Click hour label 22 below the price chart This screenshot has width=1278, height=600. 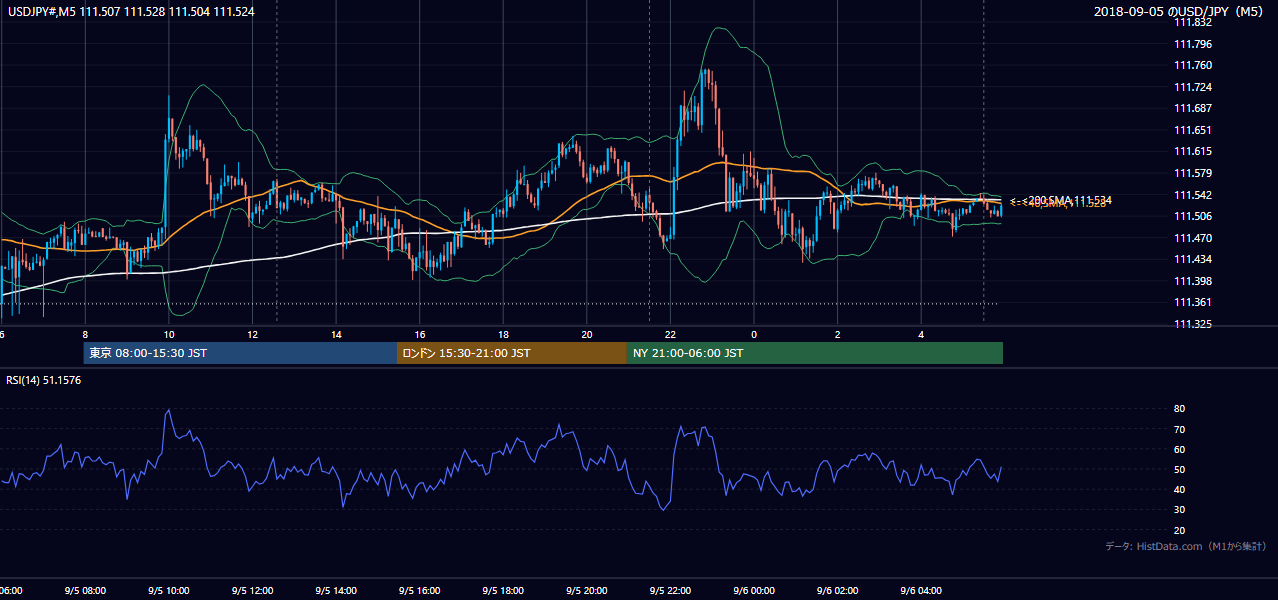[670, 335]
